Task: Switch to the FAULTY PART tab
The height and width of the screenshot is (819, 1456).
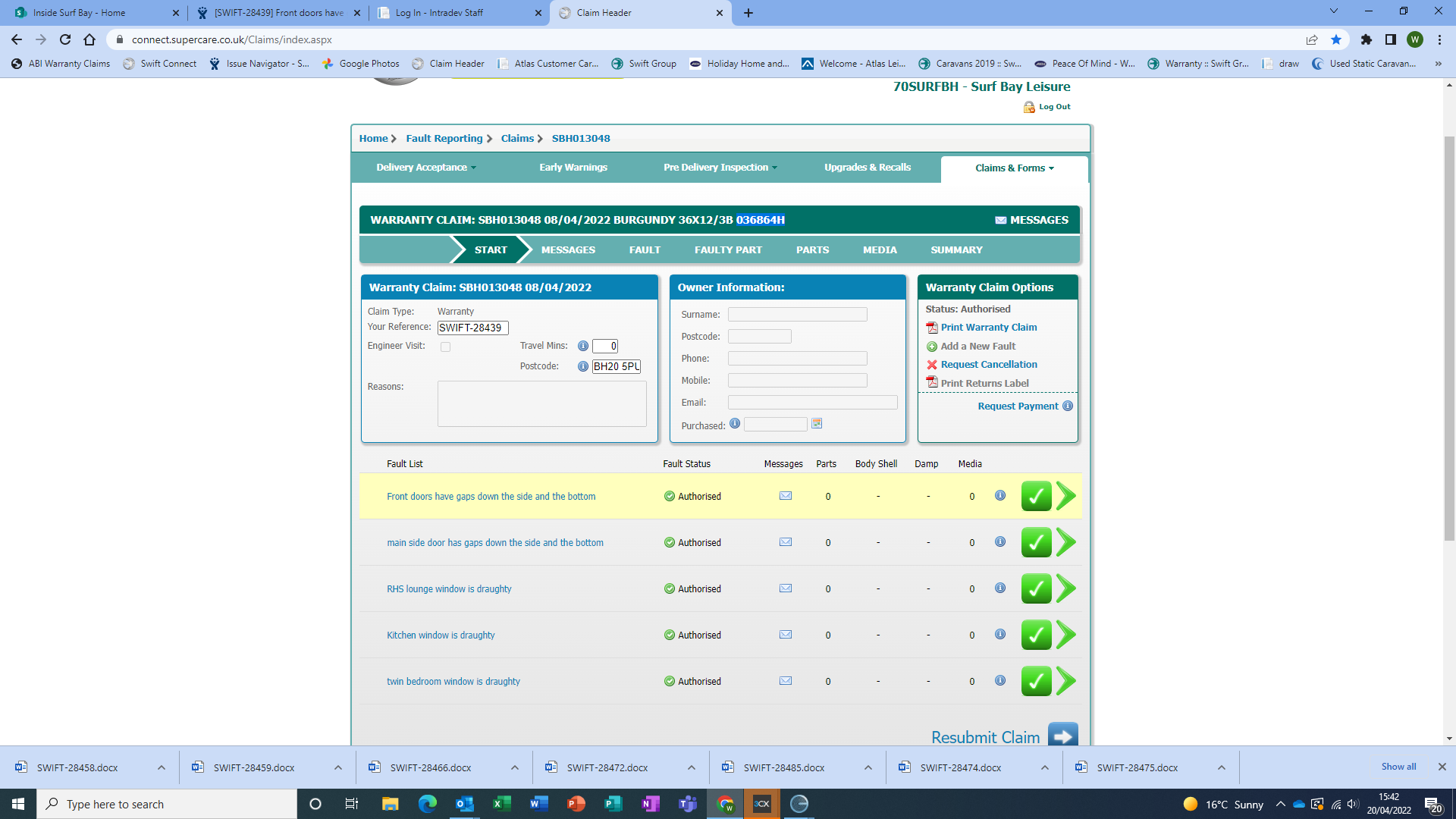Action: pyautogui.click(x=728, y=249)
